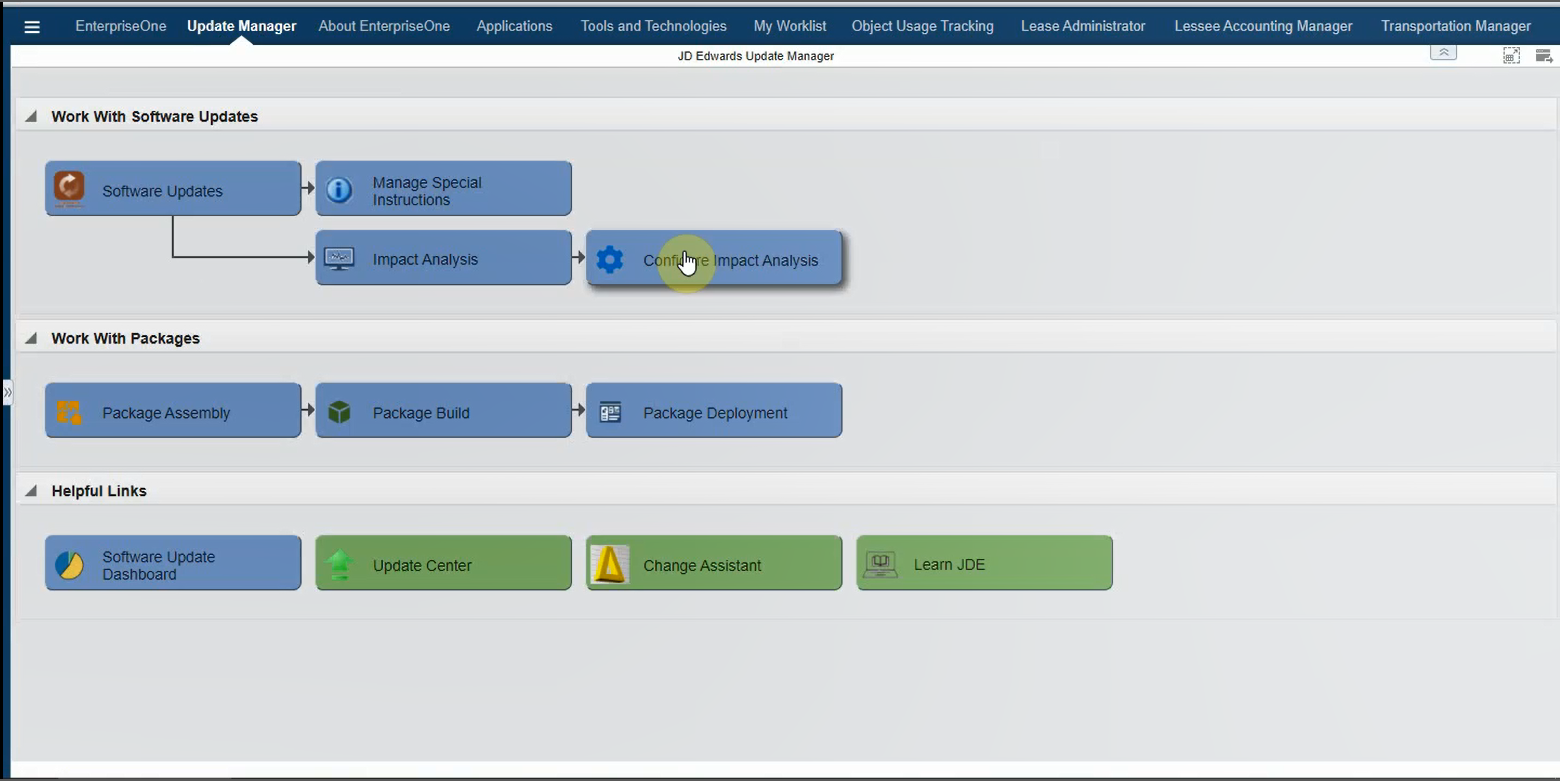Collapse the Work With Packages section

[31, 339]
